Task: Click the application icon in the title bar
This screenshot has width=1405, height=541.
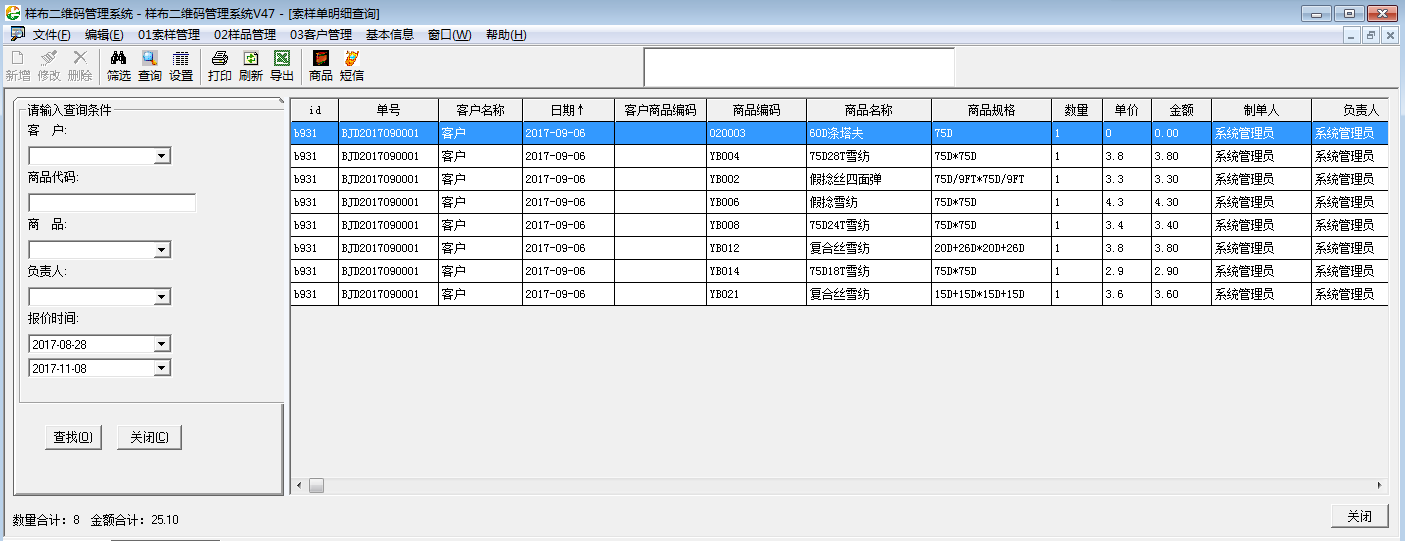Action: tap(12, 13)
